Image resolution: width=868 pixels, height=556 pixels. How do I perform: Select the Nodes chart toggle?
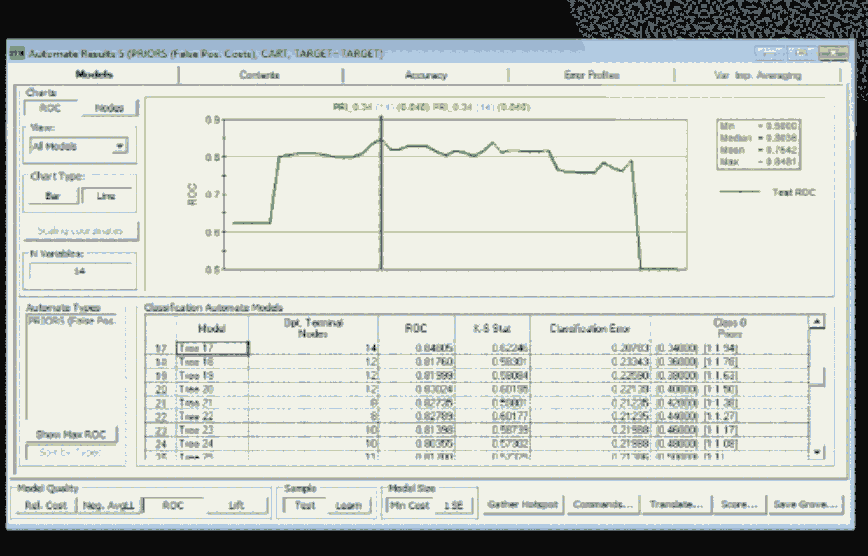(108, 108)
